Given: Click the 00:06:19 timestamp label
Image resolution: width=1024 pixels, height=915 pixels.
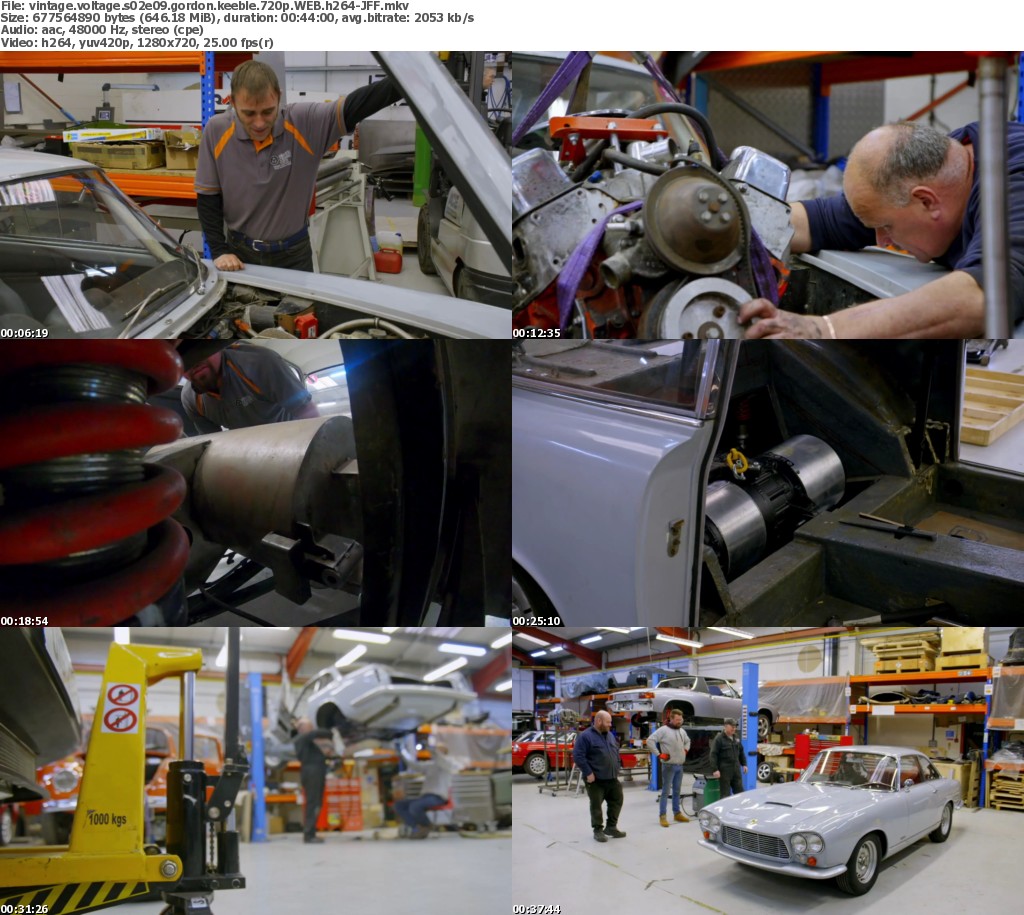Looking at the screenshot, I should 24,332.
